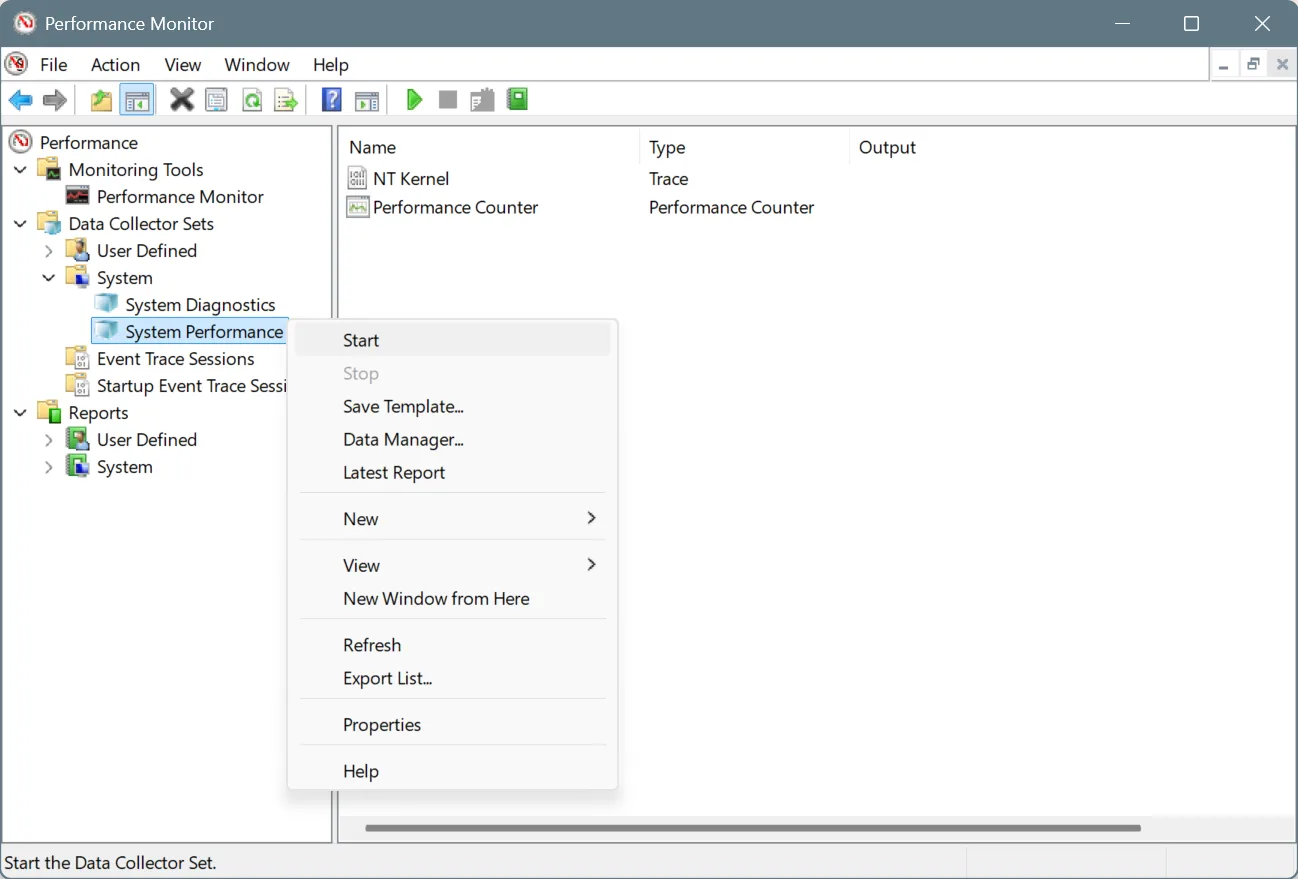This screenshot has width=1298, height=879.
Task: Collapse the Monitoring Tools node chevron
Action: tap(20, 169)
